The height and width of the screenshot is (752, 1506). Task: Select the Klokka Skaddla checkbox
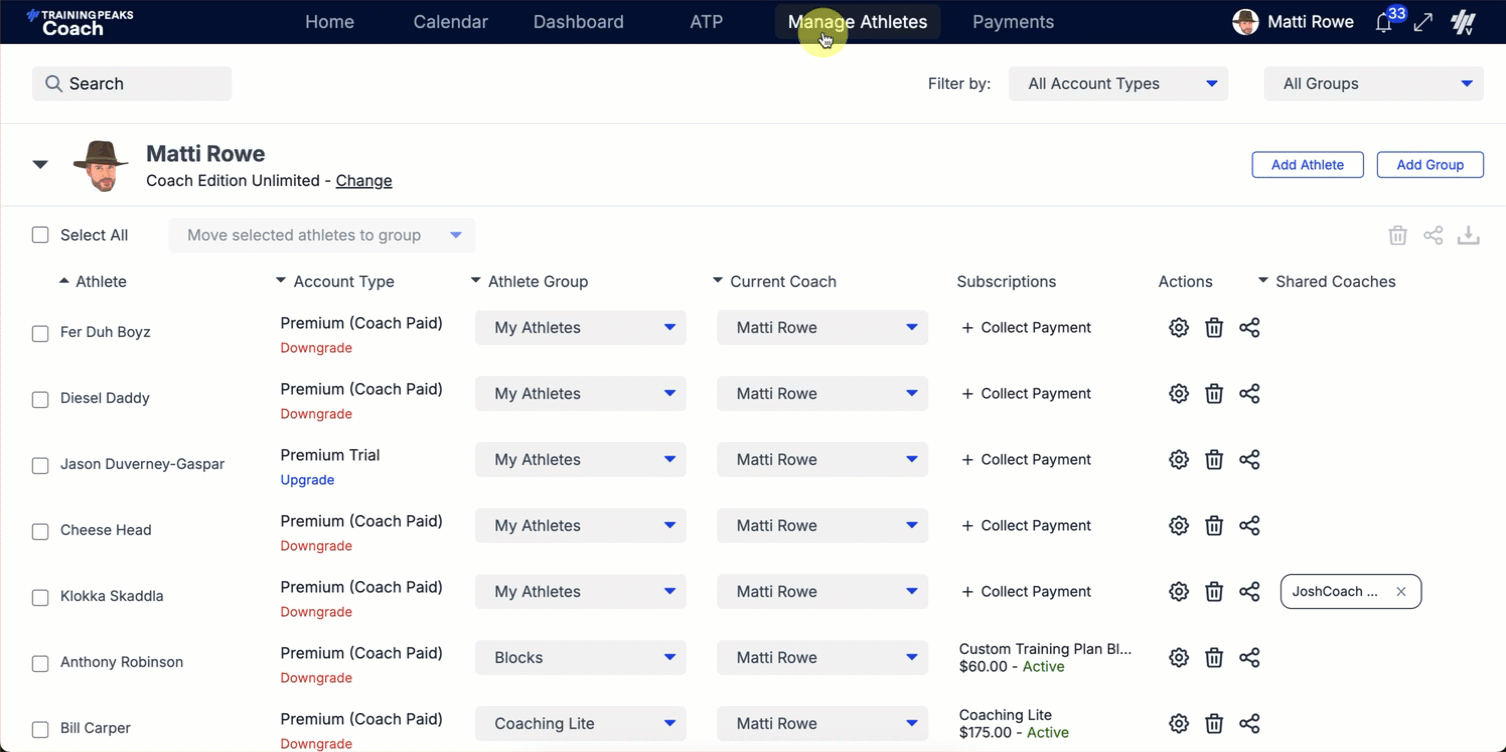pyautogui.click(x=40, y=597)
